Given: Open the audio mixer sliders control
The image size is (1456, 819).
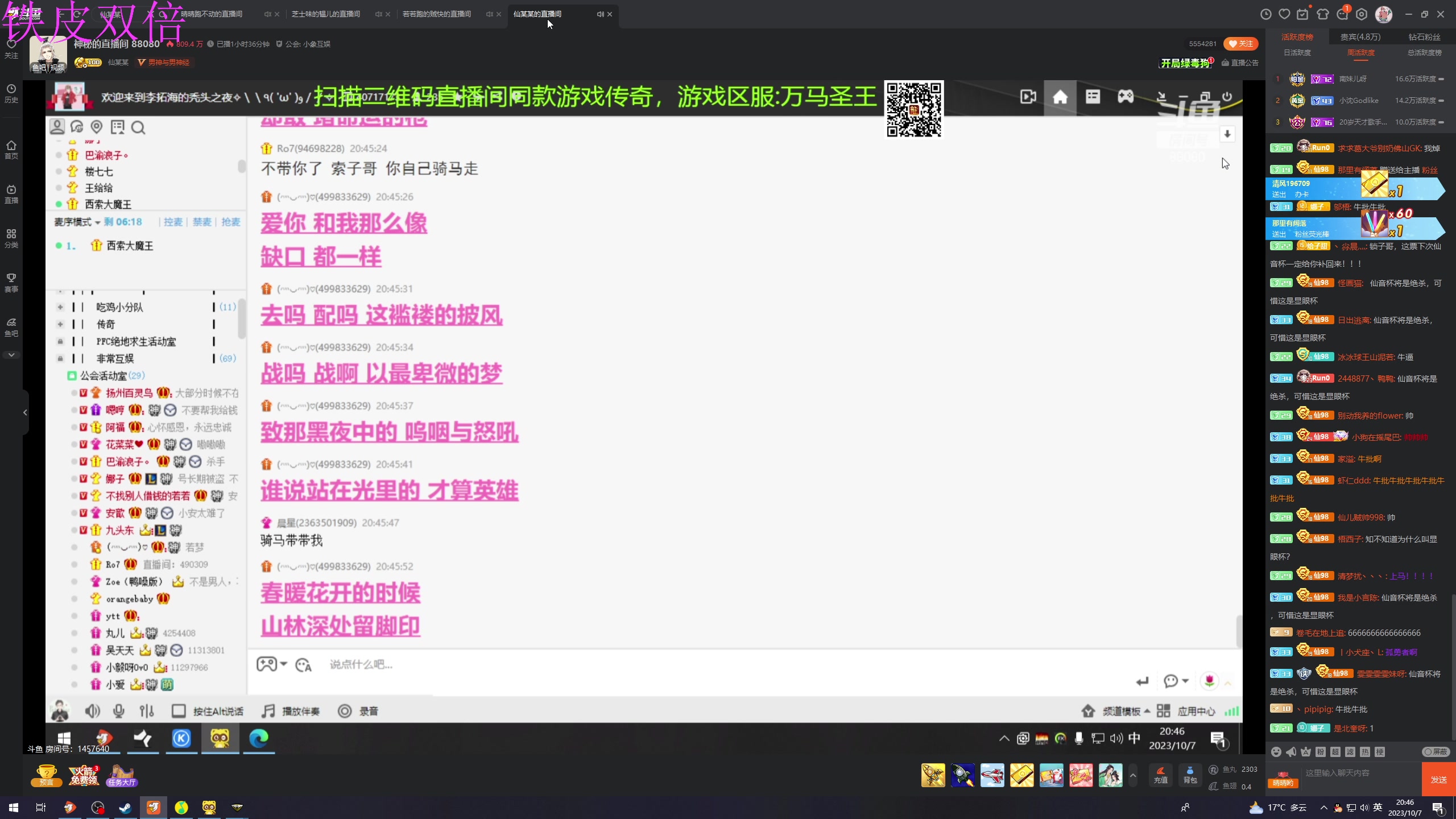Looking at the screenshot, I should coord(146,710).
